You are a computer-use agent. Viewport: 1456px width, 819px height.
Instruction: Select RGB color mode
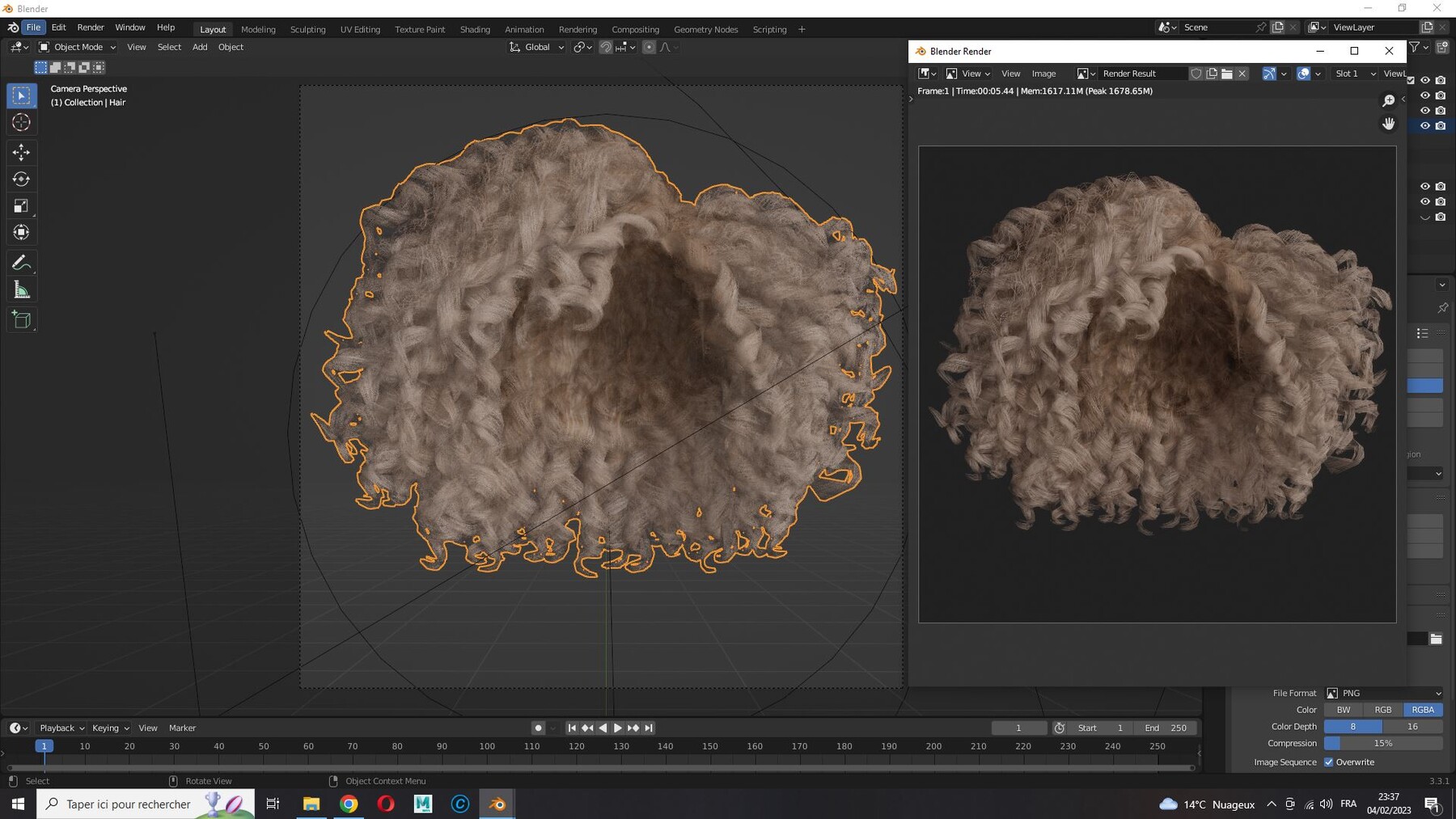1382,710
